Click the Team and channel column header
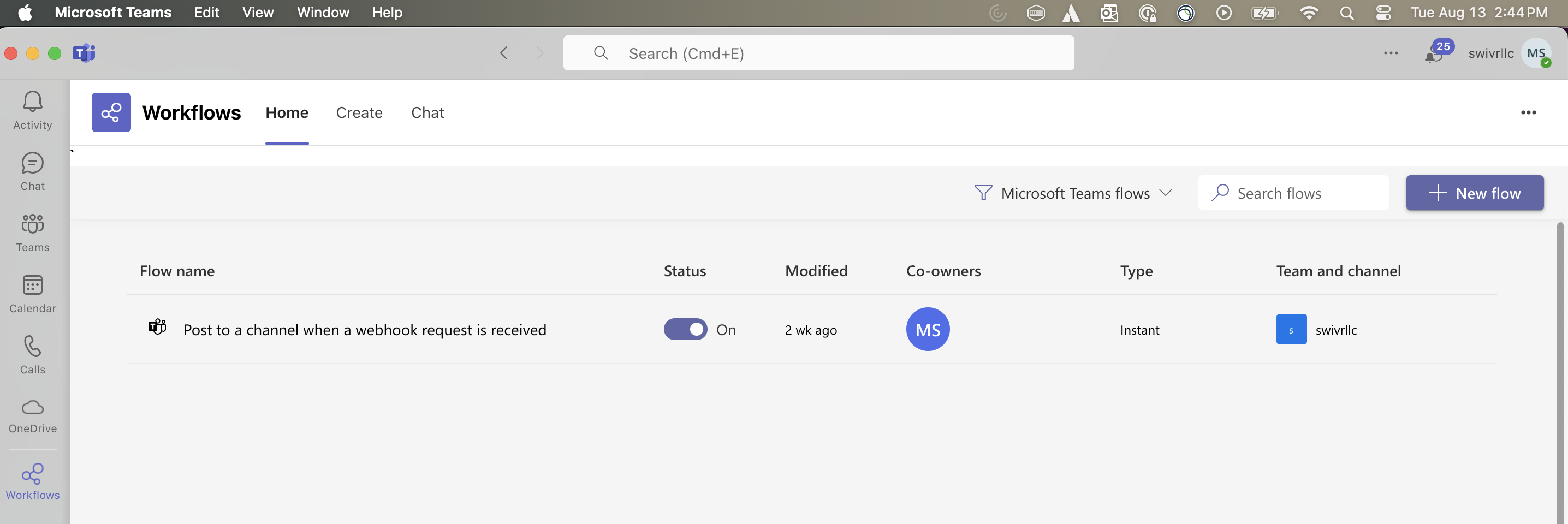Image resolution: width=1568 pixels, height=524 pixels. [1339, 271]
